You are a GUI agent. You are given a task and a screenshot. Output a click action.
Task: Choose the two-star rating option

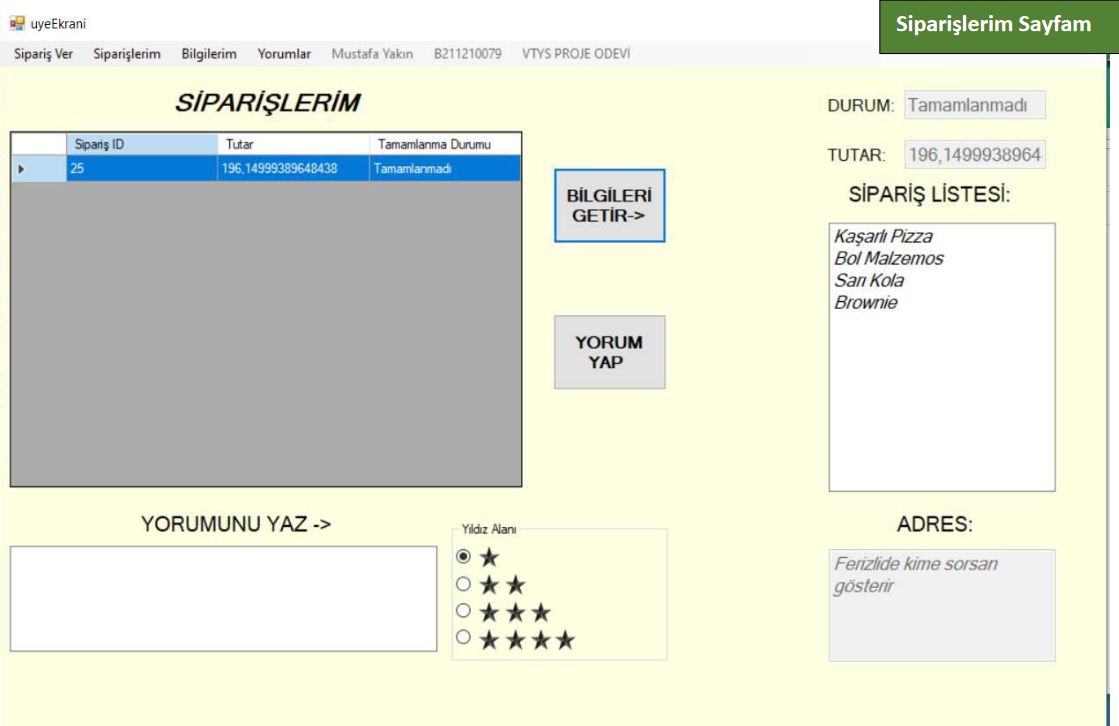pyautogui.click(x=463, y=584)
